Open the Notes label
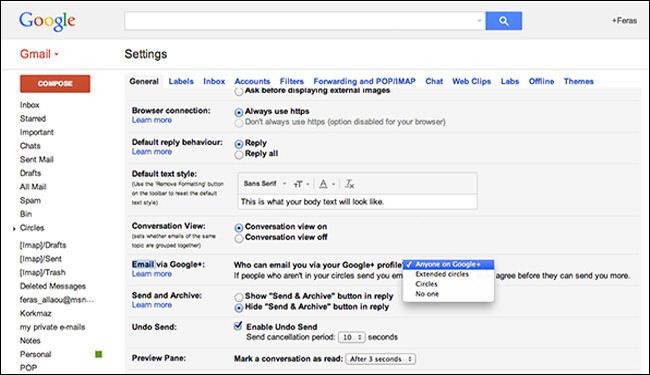The width and height of the screenshot is (650, 375). (x=30, y=341)
